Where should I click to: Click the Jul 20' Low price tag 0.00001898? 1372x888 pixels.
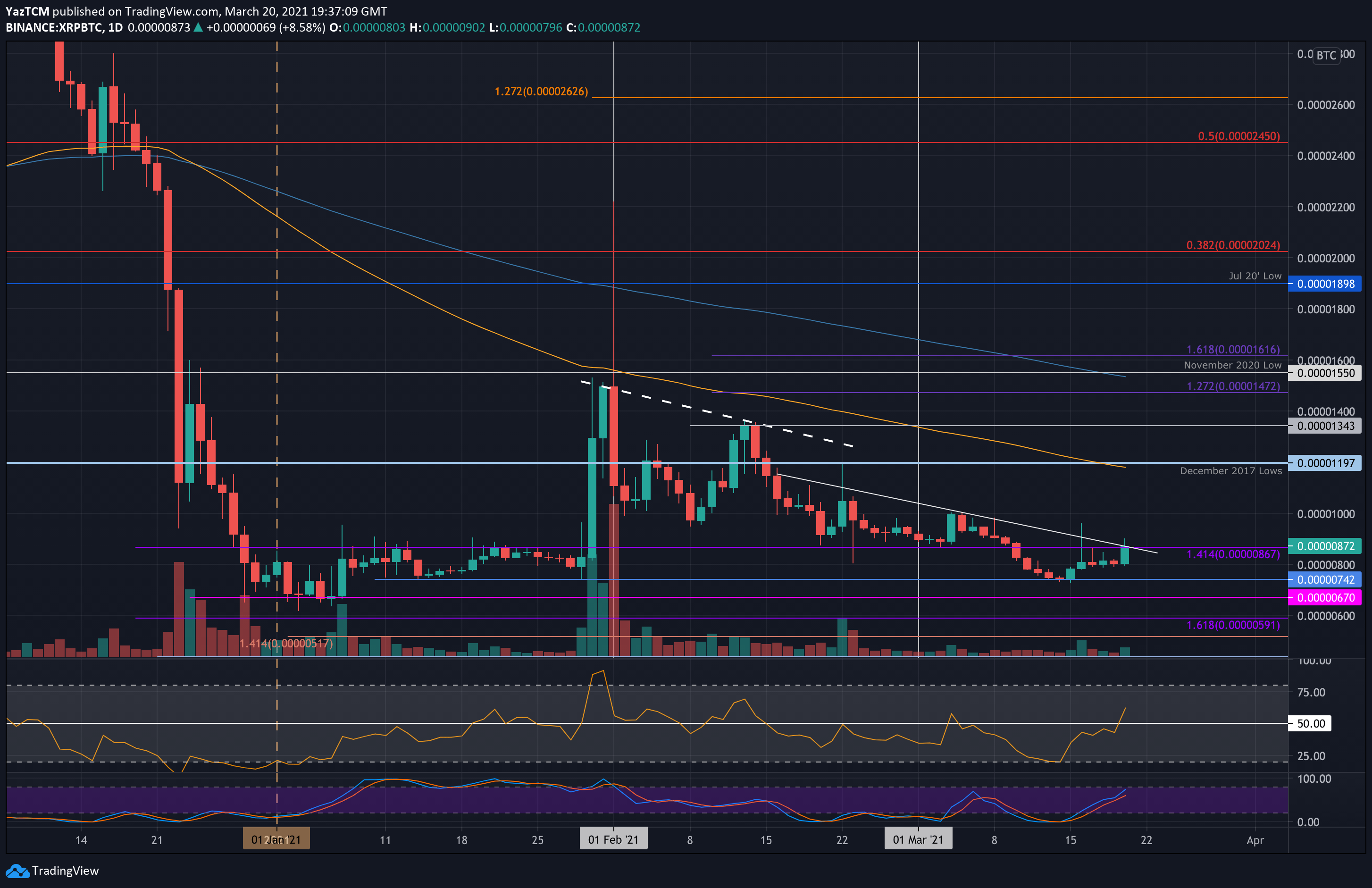tap(1325, 284)
